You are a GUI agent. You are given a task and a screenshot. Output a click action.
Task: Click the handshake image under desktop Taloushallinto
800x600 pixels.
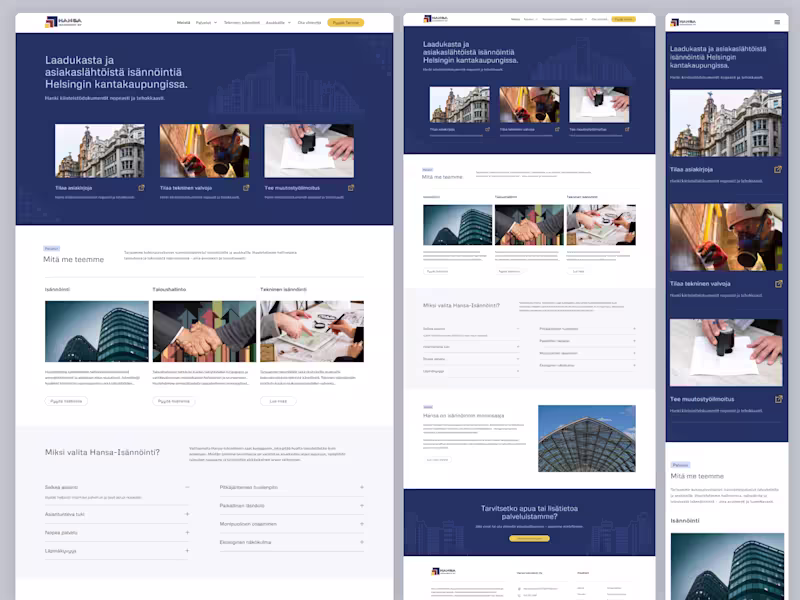click(204, 331)
